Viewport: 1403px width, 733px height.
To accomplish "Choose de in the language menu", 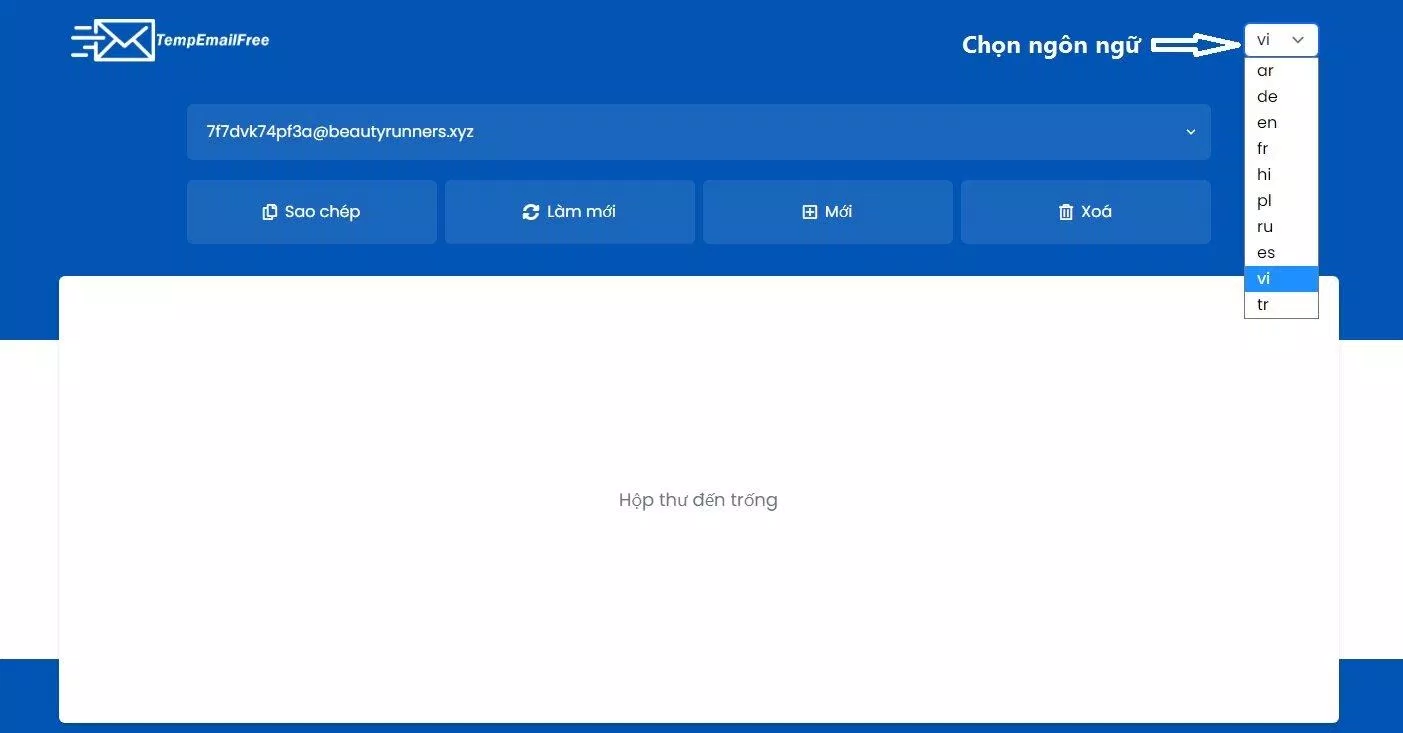I will [x=1266, y=96].
